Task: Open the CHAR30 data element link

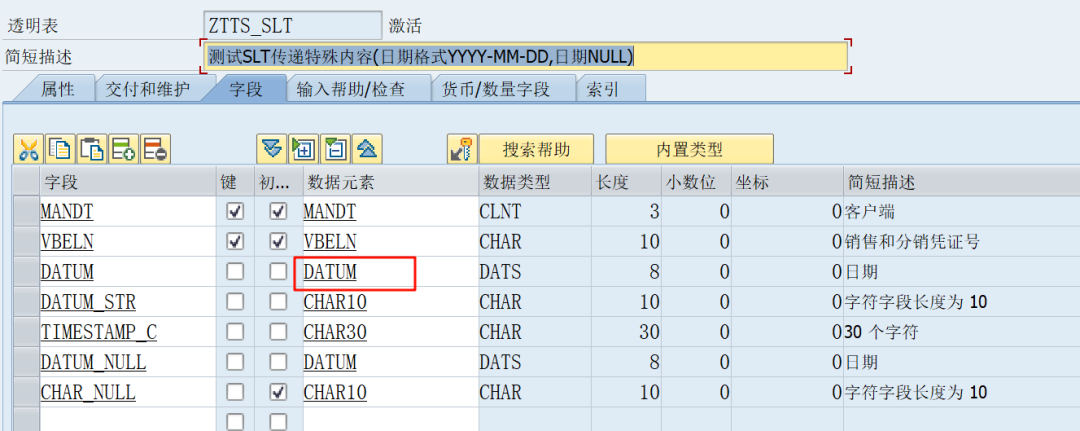Action: point(335,332)
